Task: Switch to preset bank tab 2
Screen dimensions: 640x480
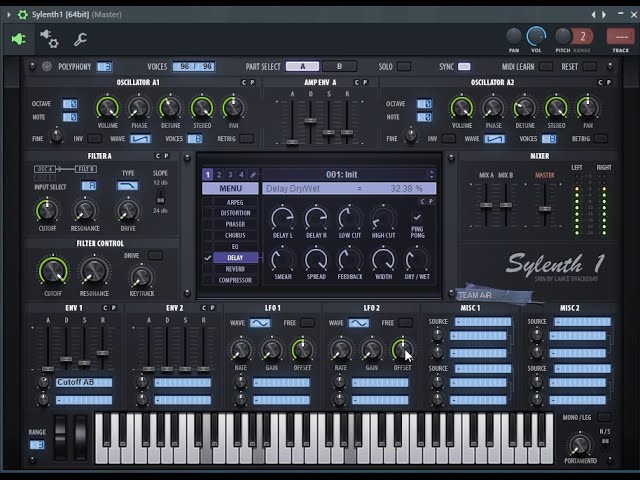Action: tap(219, 175)
